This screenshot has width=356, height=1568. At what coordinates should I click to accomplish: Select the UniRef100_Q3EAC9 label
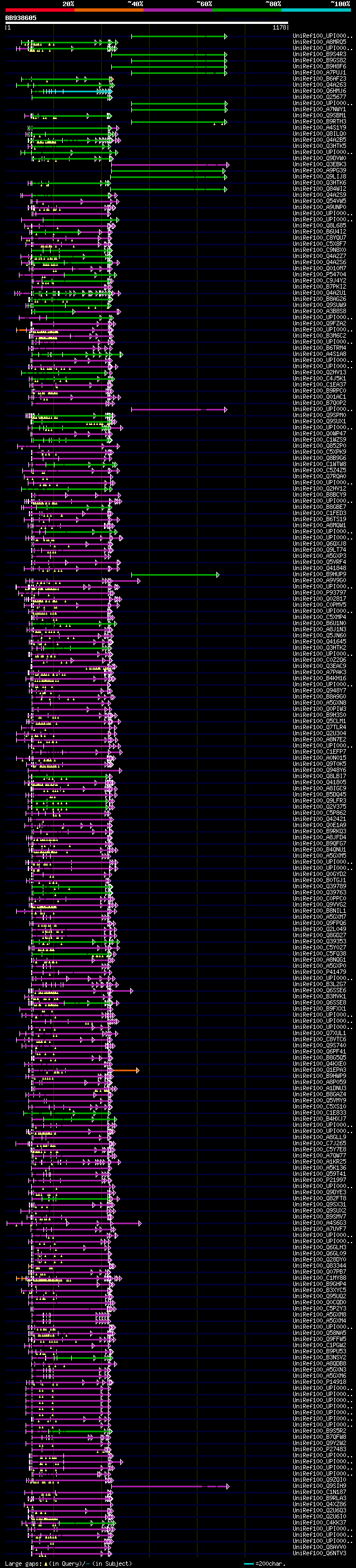click(319, 666)
